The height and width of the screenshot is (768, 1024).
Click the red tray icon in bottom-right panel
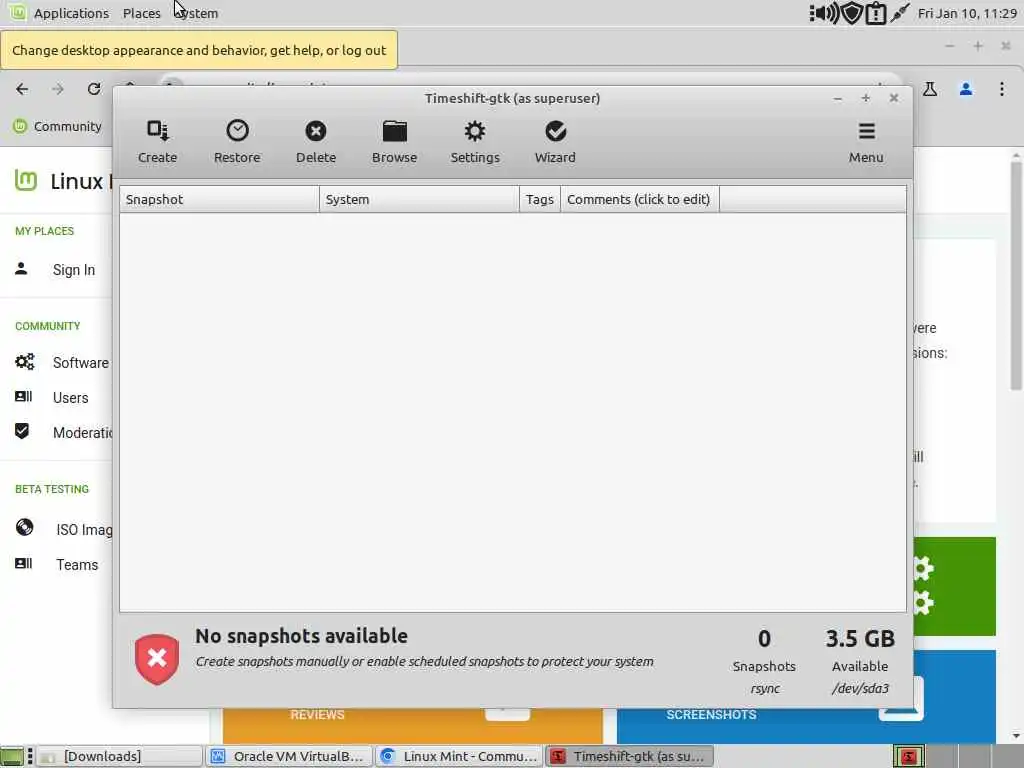pos(908,756)
